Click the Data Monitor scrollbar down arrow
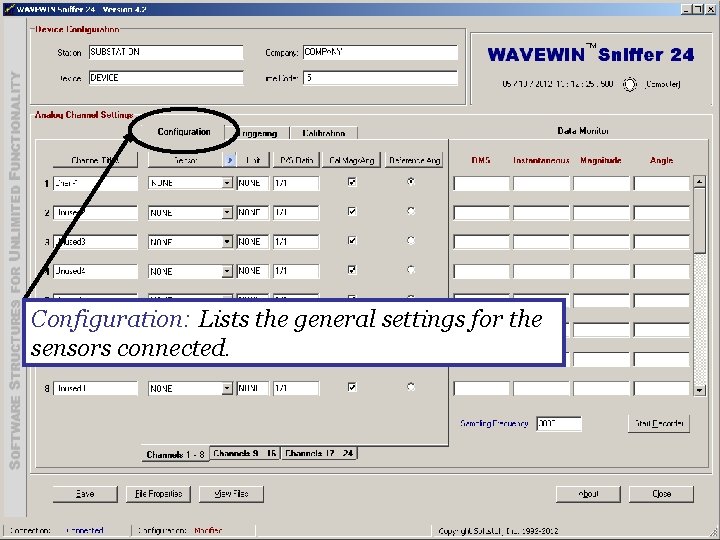Viewport: 720px width, 540px height. tap(699, 390)
